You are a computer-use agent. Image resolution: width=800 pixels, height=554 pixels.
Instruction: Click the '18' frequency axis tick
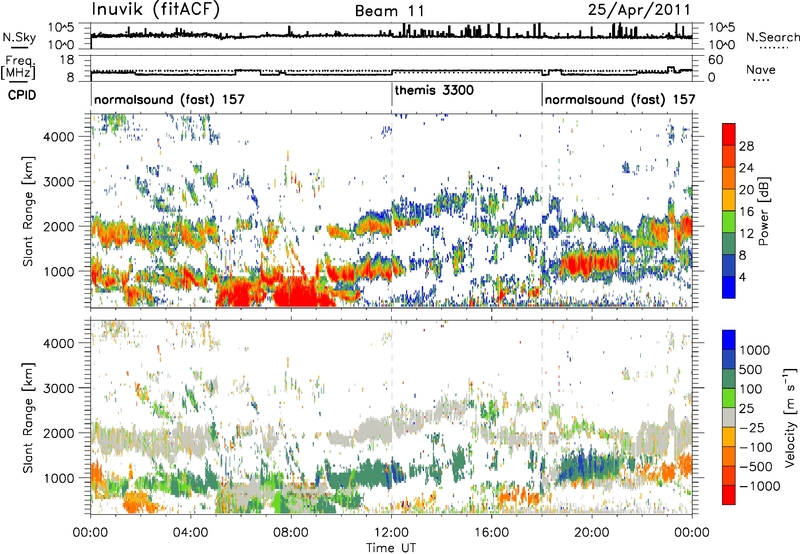click(x=67, y=60)
